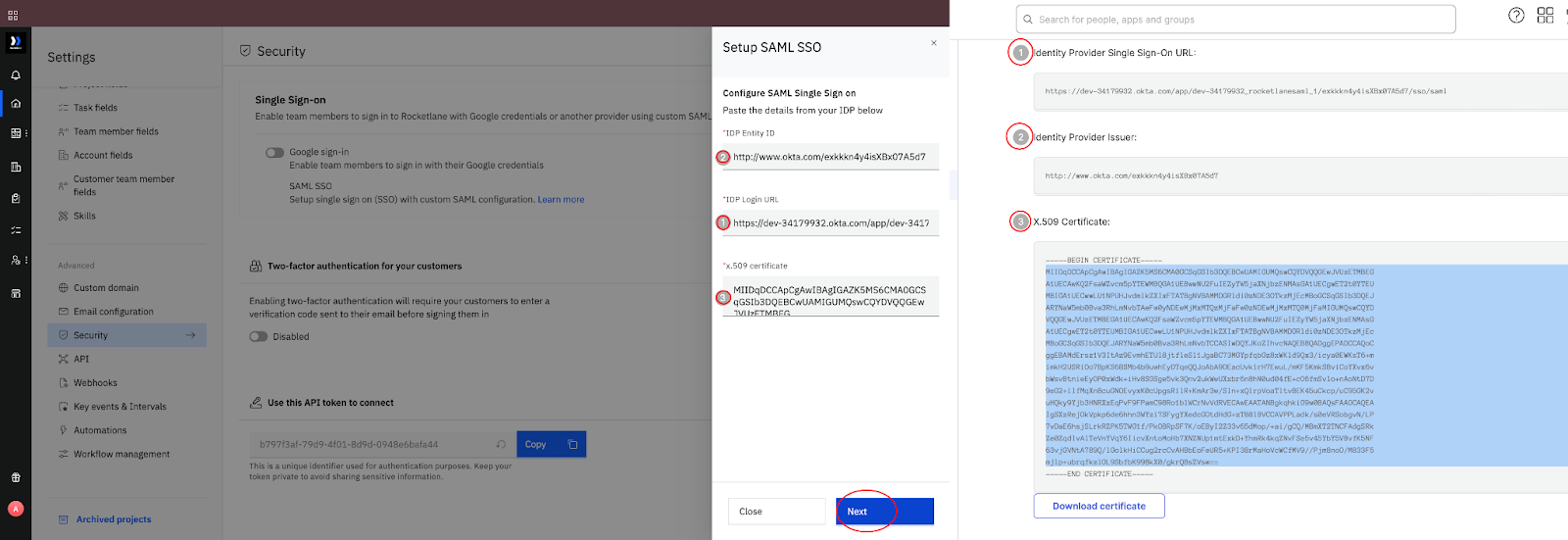Viewport: 1568px width, 540px height.
Task: Select the Security settings item
Action: pyautogui.click(x=126, y=335)
